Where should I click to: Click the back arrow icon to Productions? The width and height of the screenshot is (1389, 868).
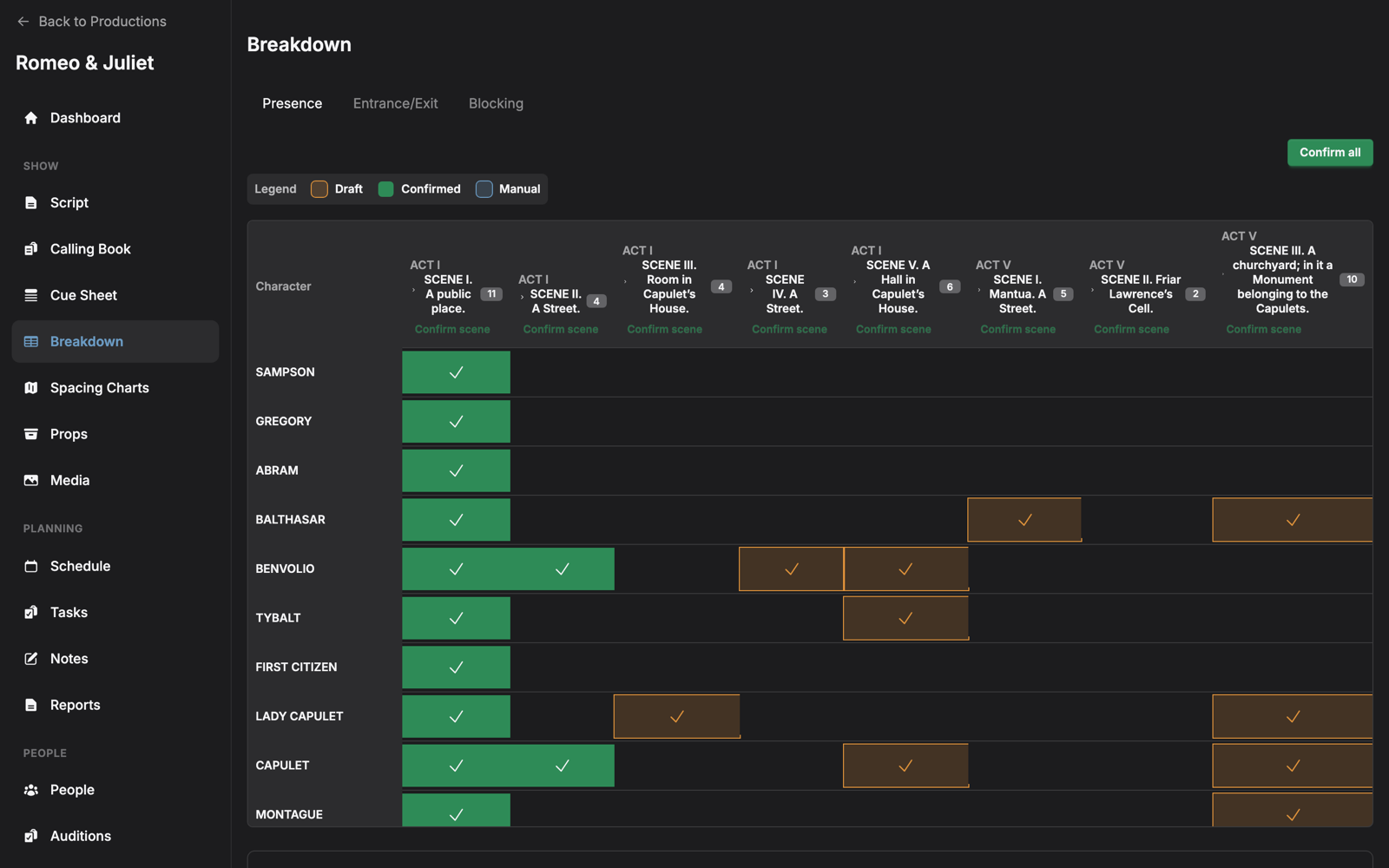pos(23,22)
